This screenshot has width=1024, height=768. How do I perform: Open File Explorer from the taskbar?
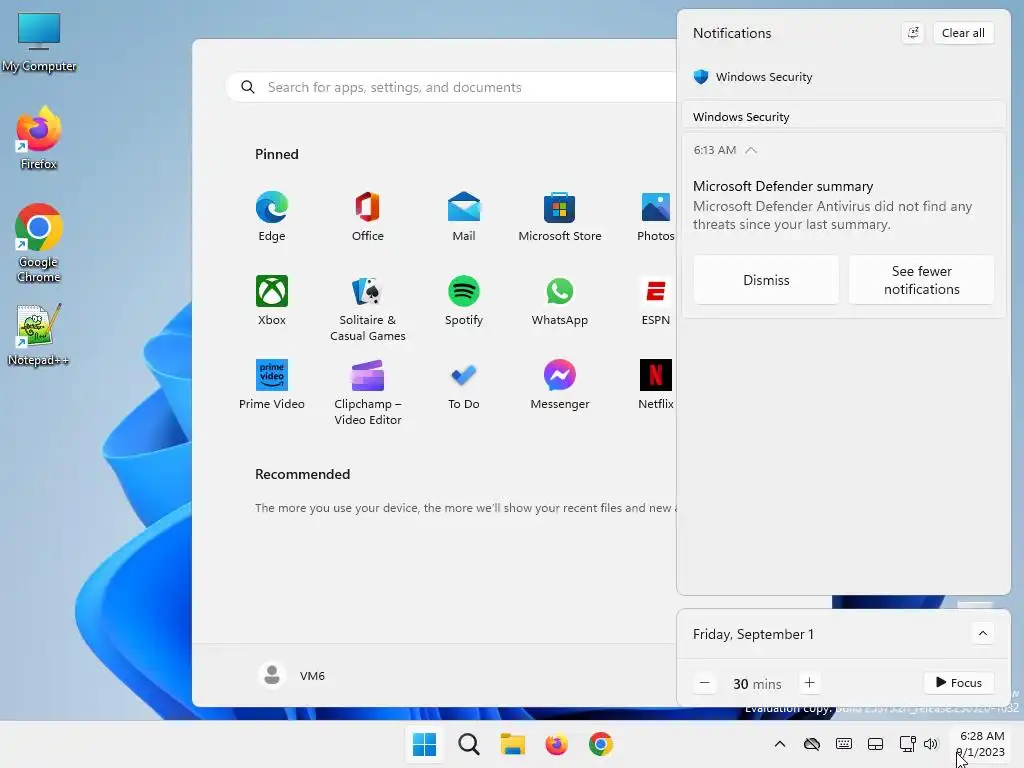point(513,744)
